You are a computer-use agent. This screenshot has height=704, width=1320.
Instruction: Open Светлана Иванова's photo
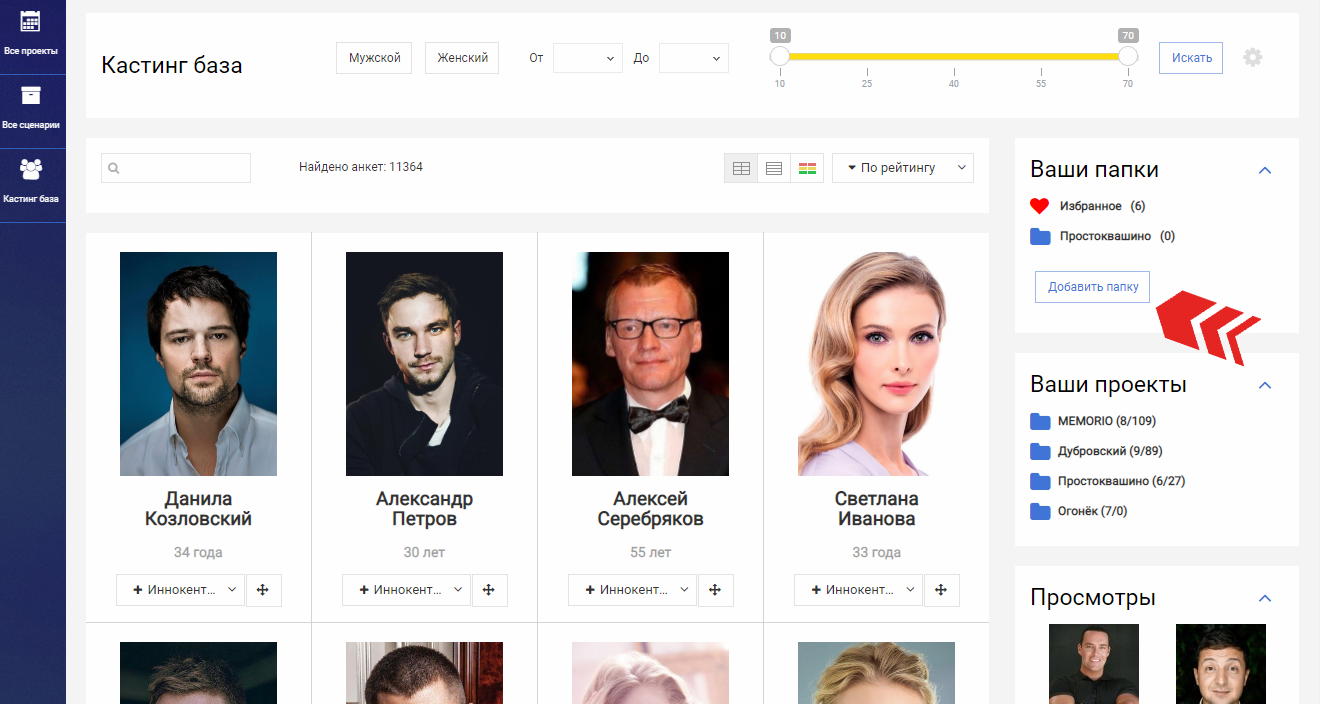pyautogui.click(x=876, y=364)
